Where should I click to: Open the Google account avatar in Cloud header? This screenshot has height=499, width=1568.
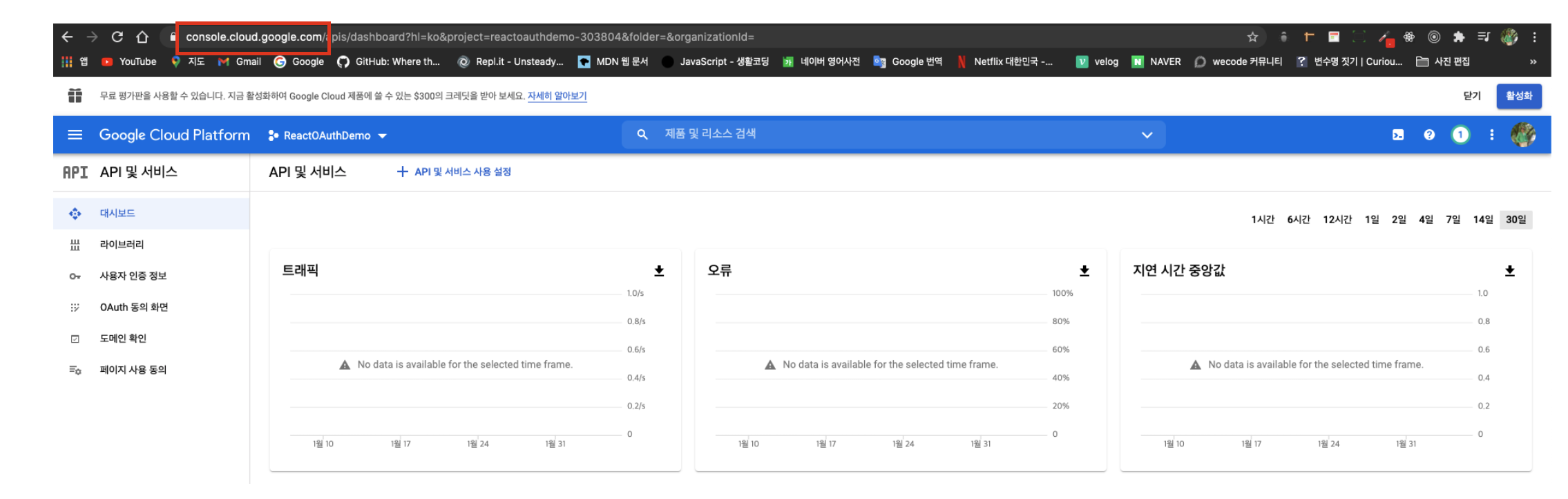pos(1523,135)
